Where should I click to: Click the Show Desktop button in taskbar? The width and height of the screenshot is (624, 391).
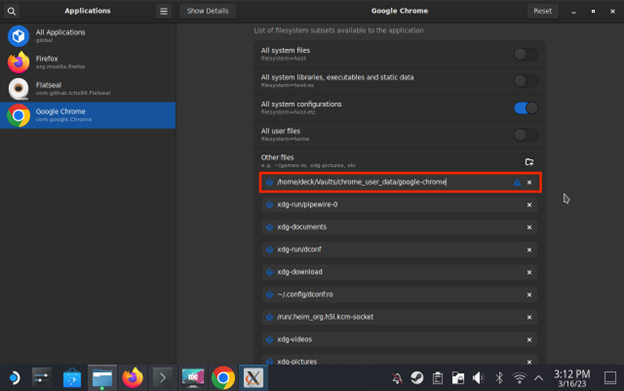pos(610,378)
